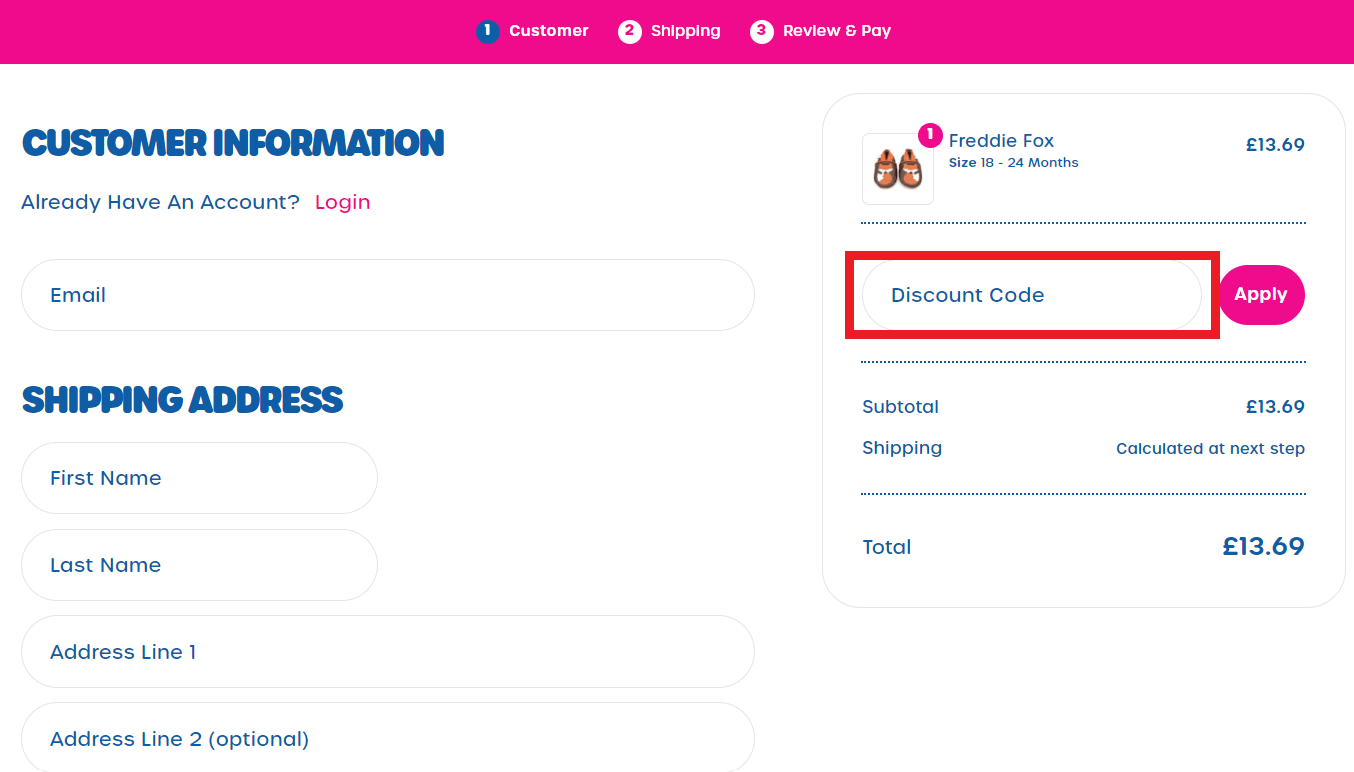Click the Total price amount

tap(1263, 547)
